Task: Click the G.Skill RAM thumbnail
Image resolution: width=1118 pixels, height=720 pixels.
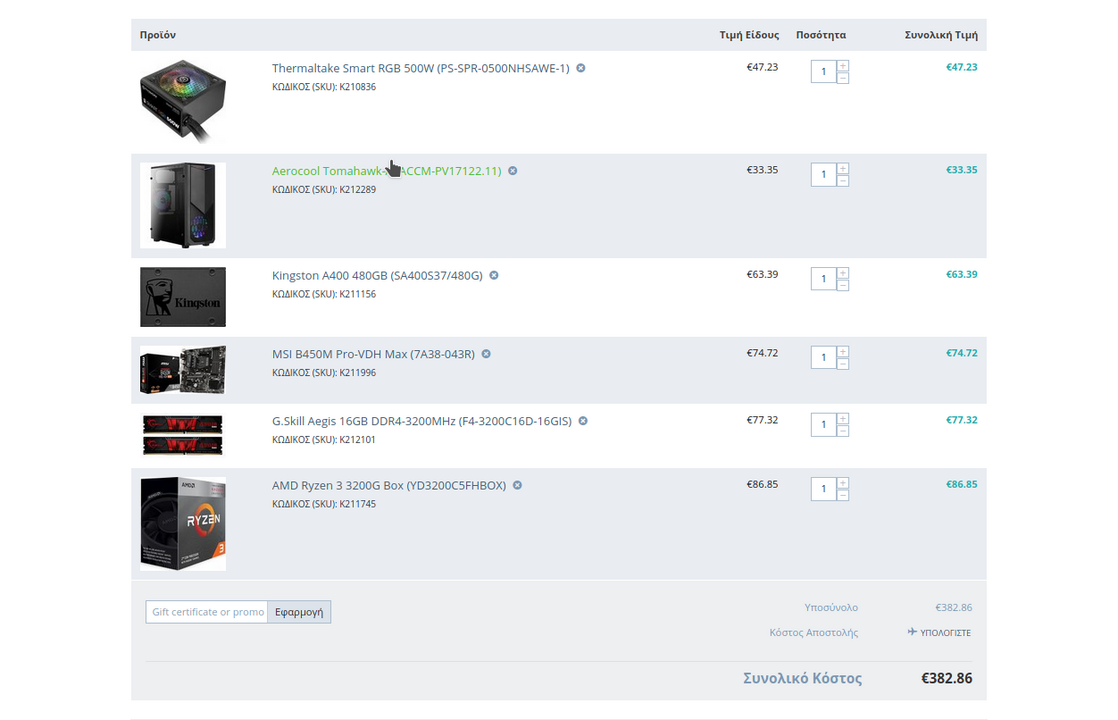Action: coord(183,435)
